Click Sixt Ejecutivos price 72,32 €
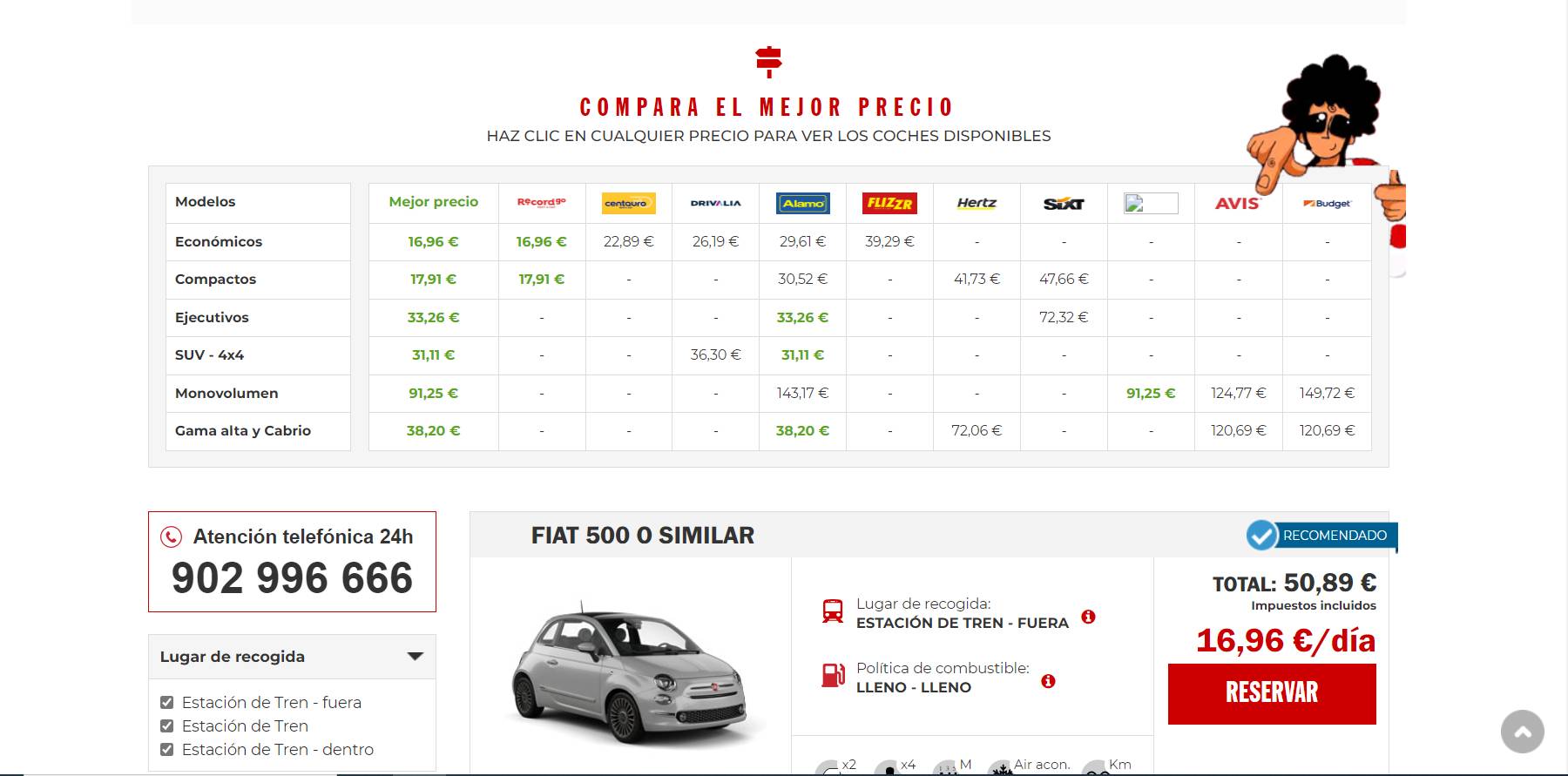The width and height of the screenshot is (1568, 776). [x=1064, y=318]
